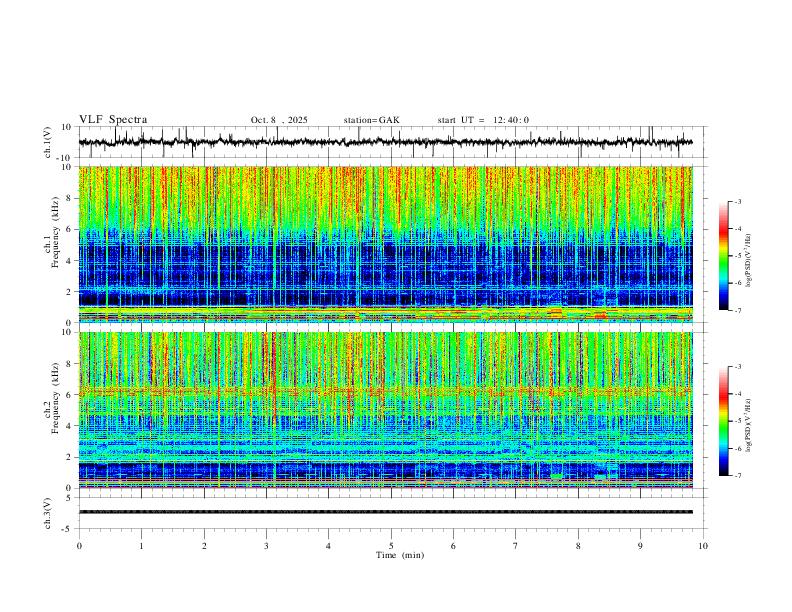Image resolution: width=792 pixels, height=612 pixels.
Task: Click the ch.2 PSD color bar
Action: point(723,421)
